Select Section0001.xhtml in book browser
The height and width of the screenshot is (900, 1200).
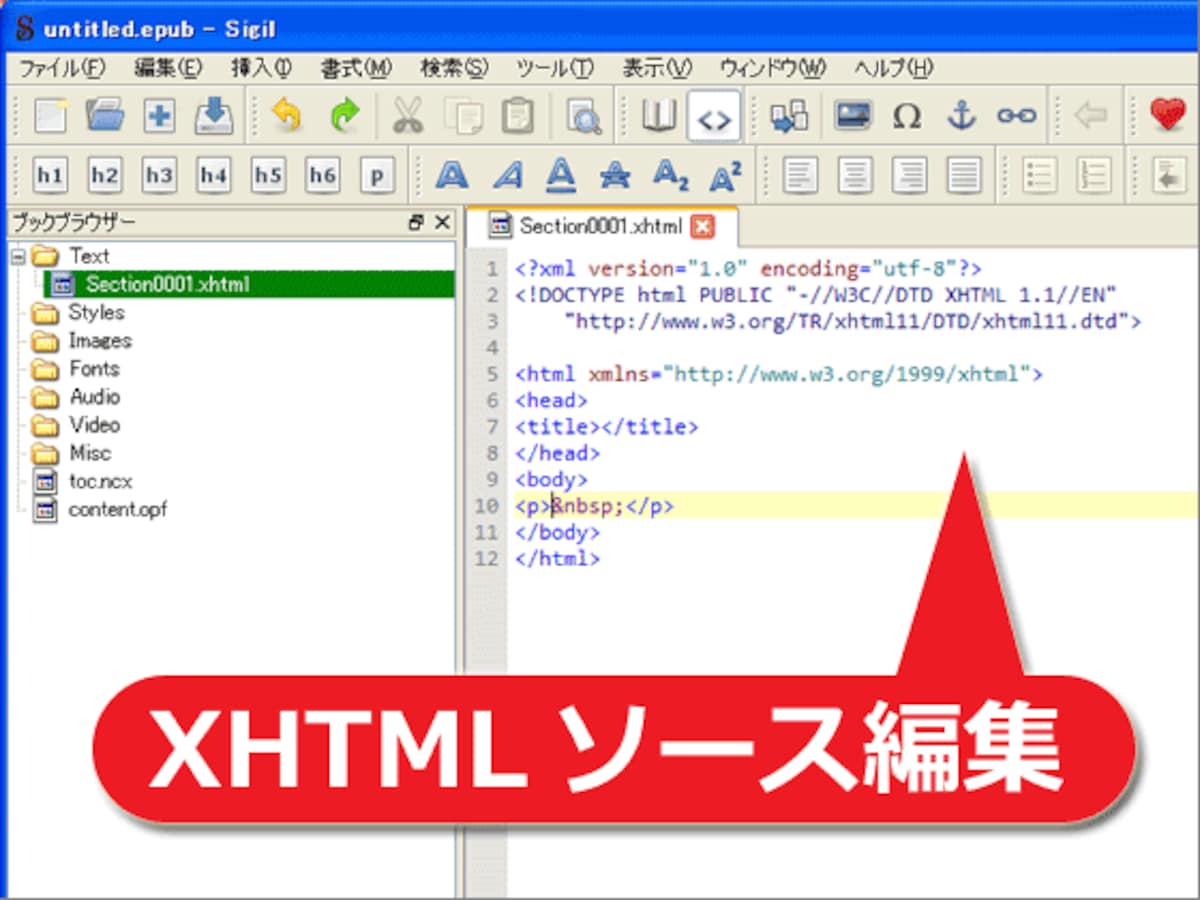[x=168, y=284]
